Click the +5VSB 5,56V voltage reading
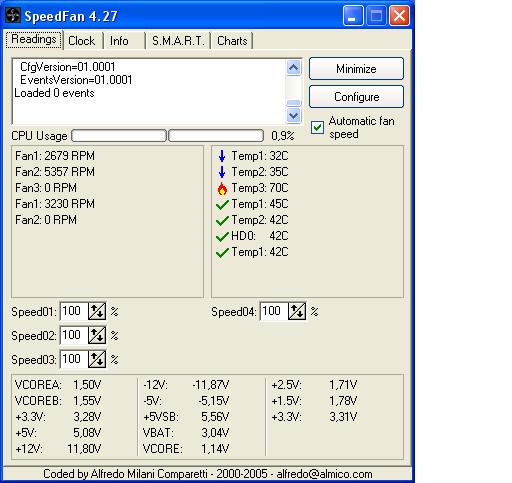512x483 pixels. tap(186, 417)
